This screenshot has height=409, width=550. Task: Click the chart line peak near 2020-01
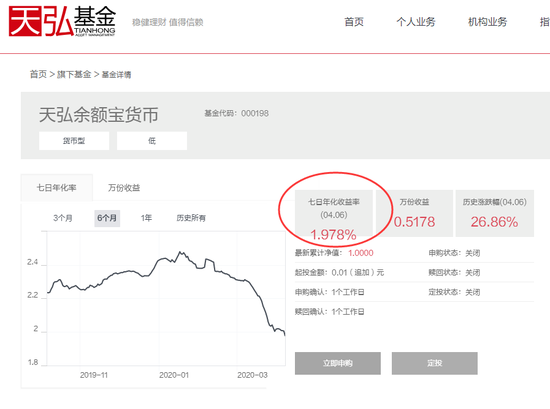pos(180,252)
